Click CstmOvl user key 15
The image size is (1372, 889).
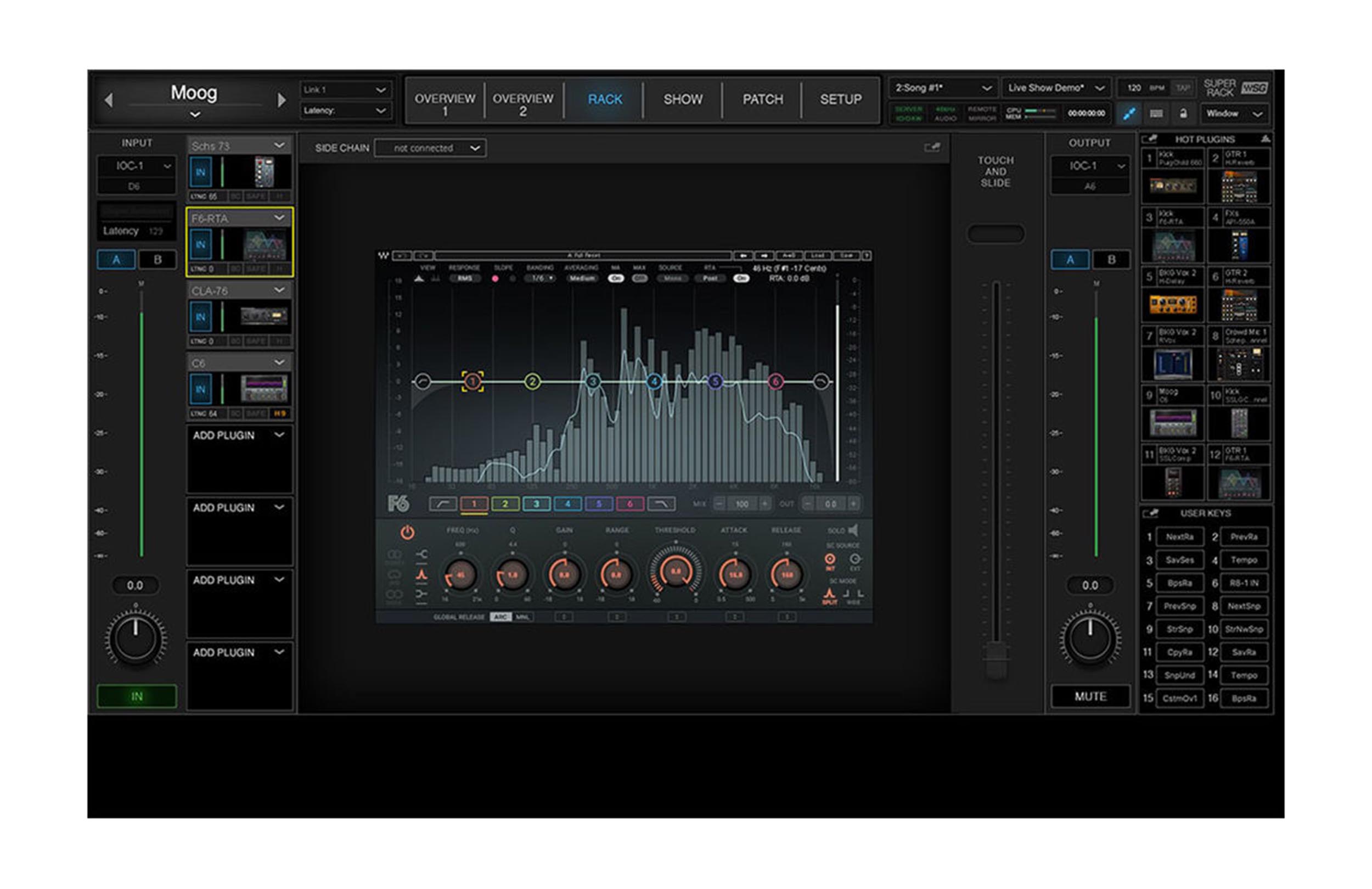tap(1179, 698)
